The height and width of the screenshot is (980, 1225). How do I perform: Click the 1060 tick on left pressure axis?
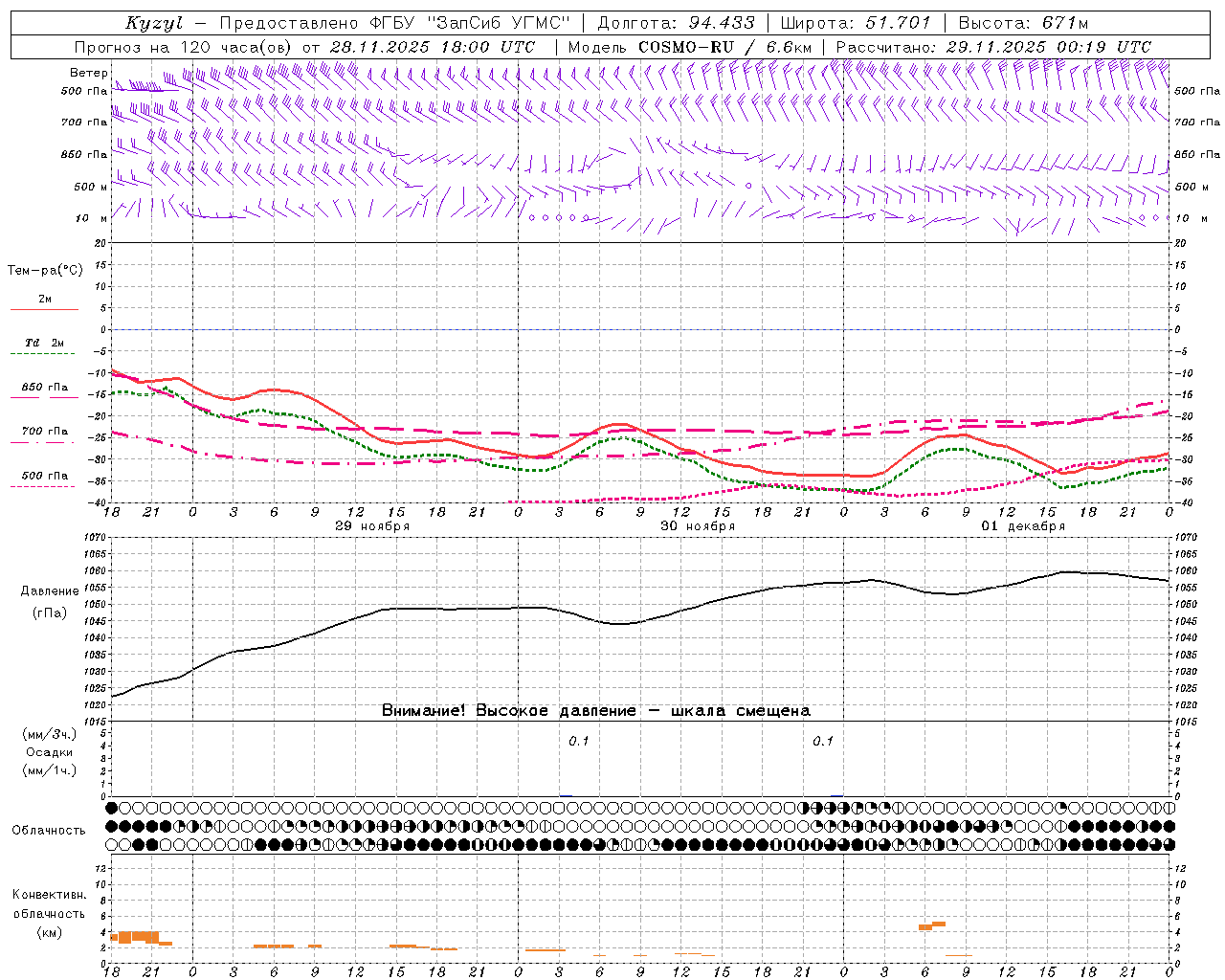point(98,571)
